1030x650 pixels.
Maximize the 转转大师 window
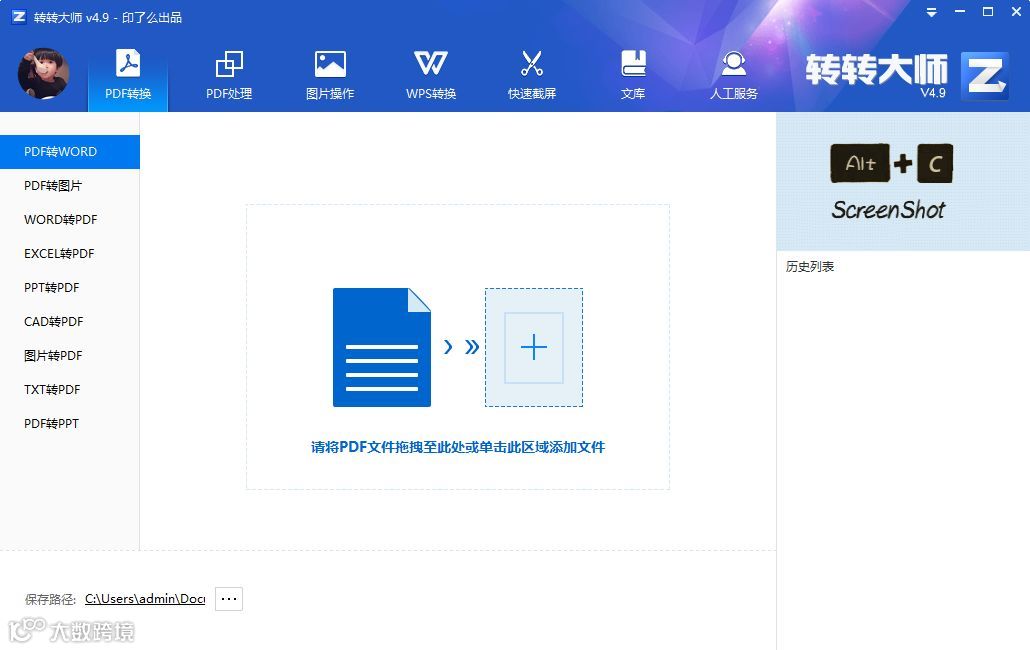[x=987, y=12]
